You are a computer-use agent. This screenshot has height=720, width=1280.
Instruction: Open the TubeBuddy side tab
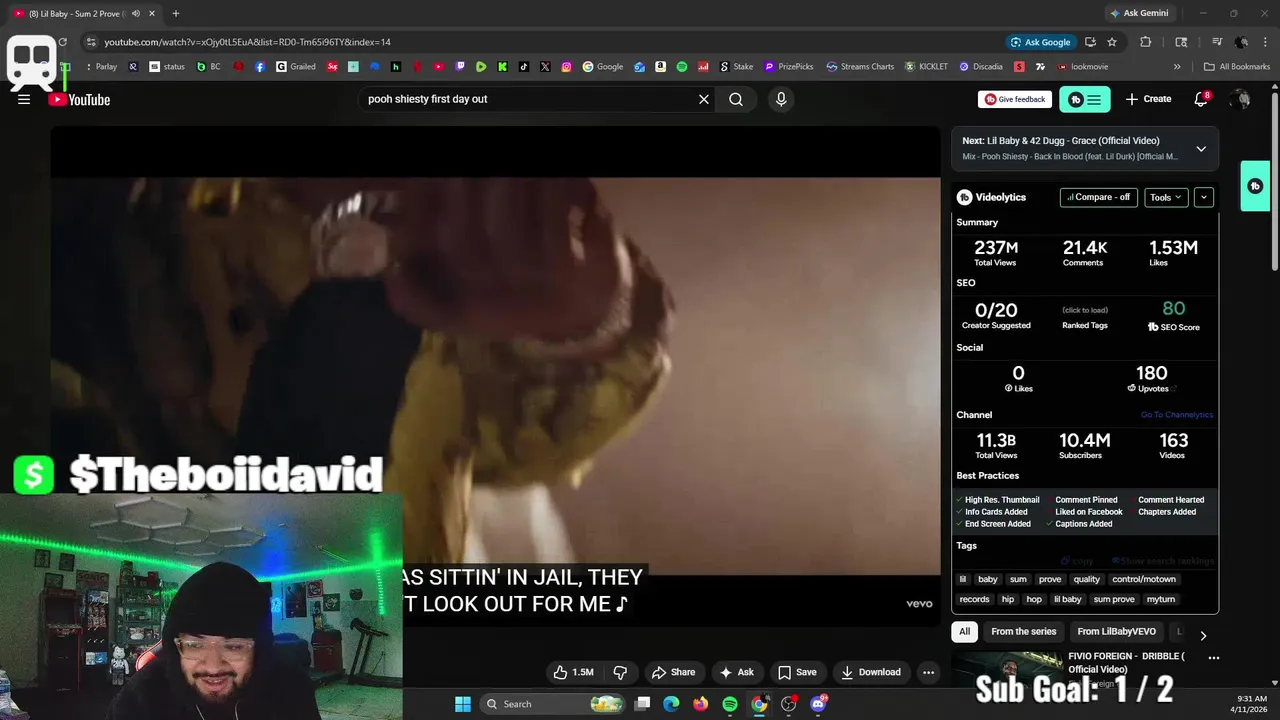coord(1255,186)
